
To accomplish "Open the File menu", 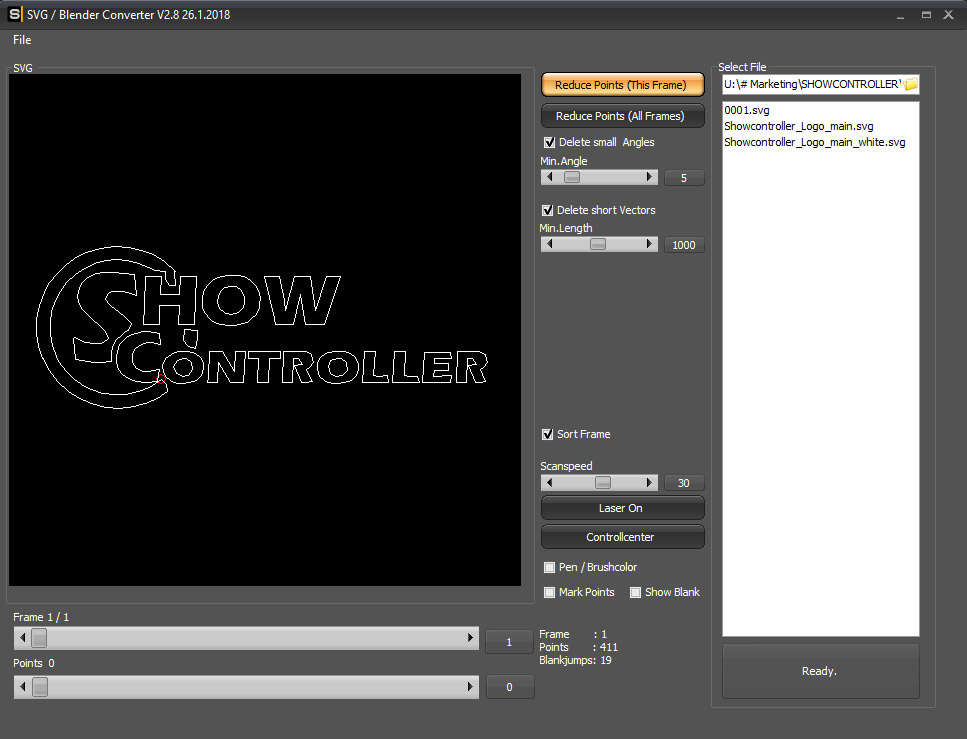I will point(21,40).
